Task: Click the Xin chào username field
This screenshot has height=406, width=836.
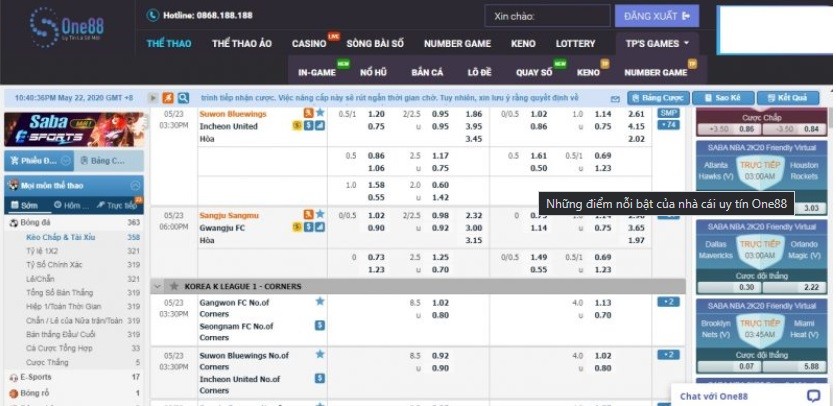Action: point(548,16)
